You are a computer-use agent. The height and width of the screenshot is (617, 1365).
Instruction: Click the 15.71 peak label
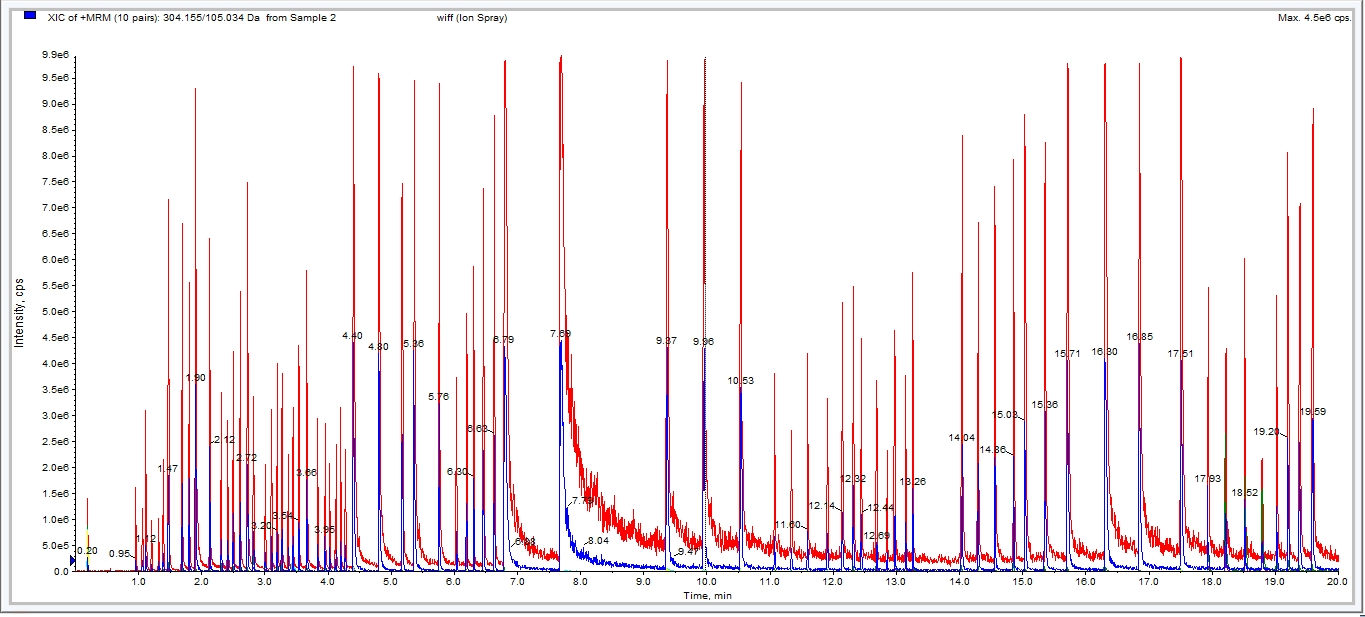tap(1067, 354)
